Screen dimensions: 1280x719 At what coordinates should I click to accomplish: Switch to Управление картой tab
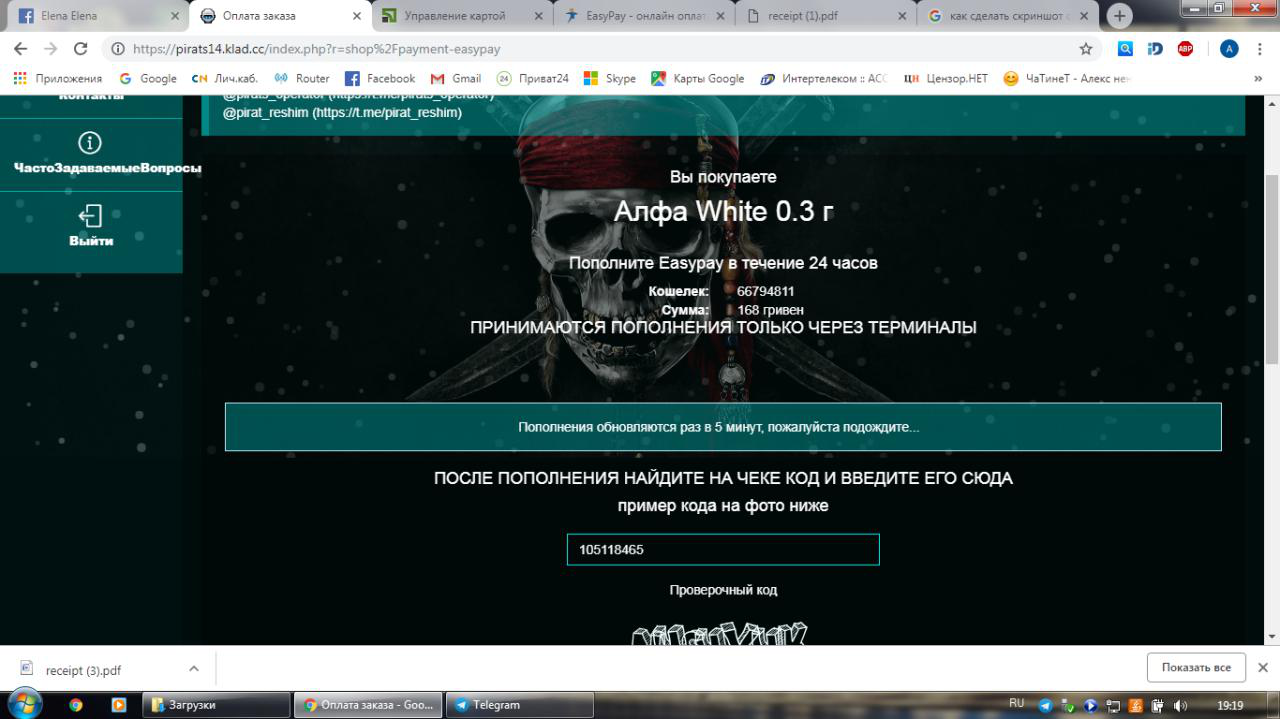click(463, 16)
